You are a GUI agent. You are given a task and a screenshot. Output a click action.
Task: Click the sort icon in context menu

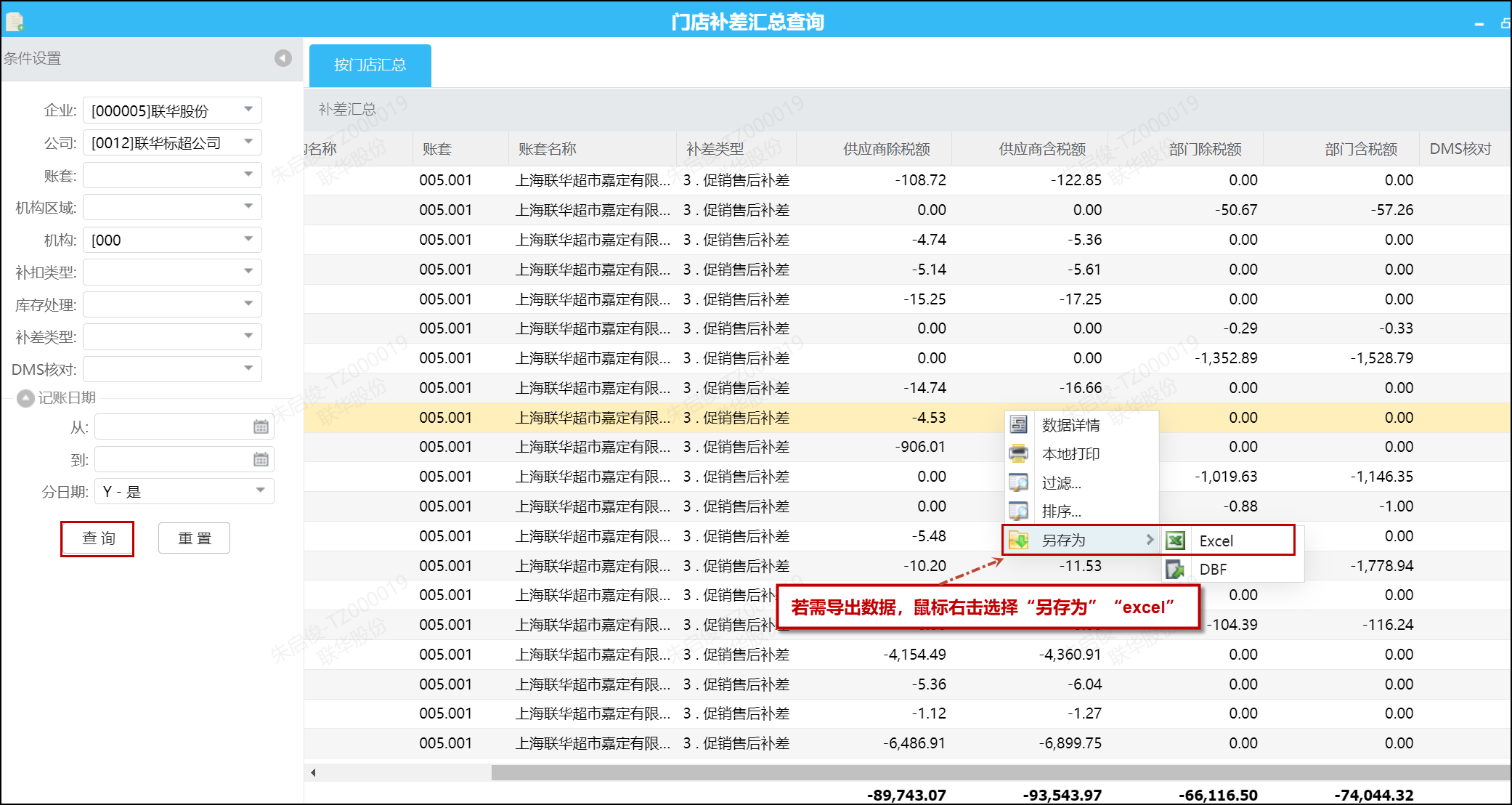(1019, 511)
